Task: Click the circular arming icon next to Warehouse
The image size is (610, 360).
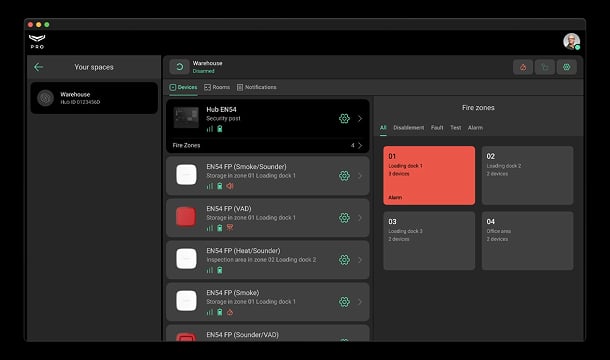Action: (x=179, y=67)
